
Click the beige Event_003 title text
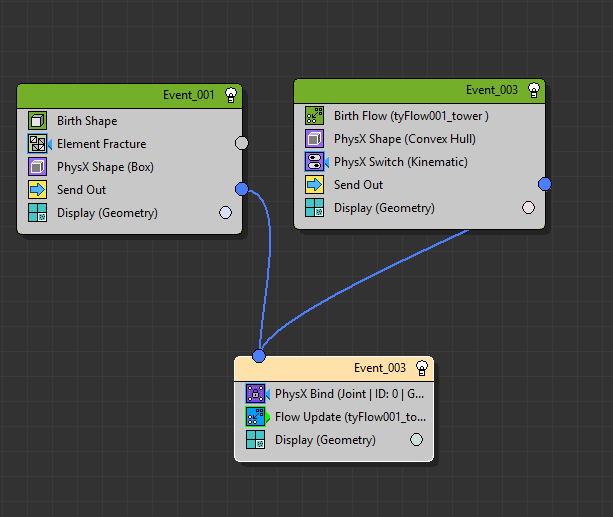tap(380, 368)
